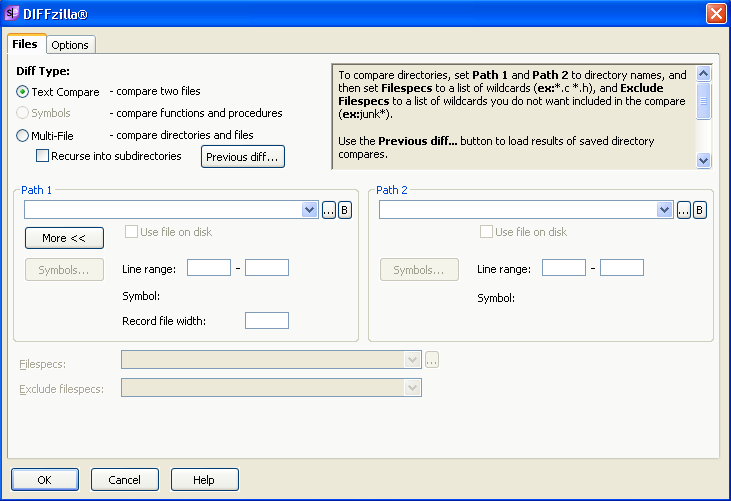Click the Filespecs browse (...) button
Image resolution: width=731 pixels, height=501 pixels.
432,360
